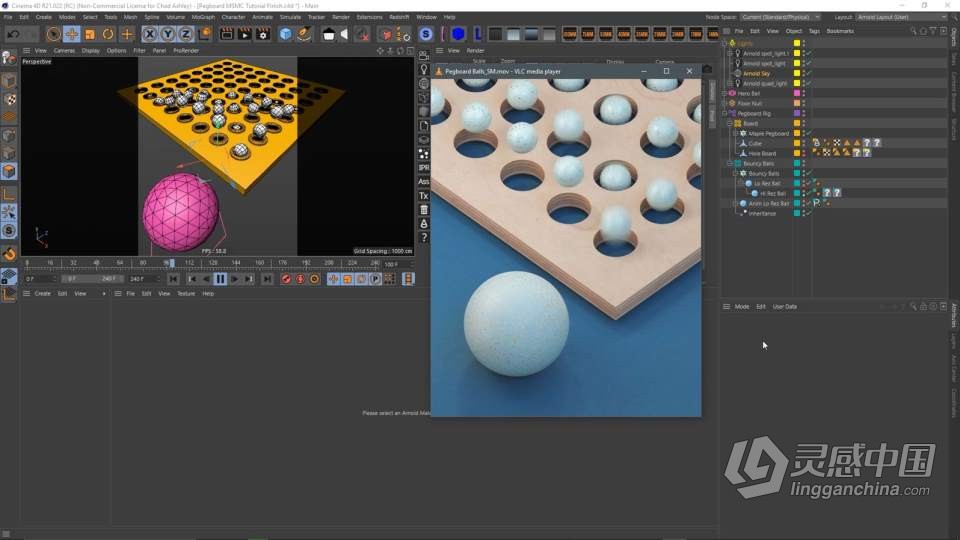The width and height of the screenshot is (960, 540).
Task: Click the end frame 240 F field
Action: 143,279
